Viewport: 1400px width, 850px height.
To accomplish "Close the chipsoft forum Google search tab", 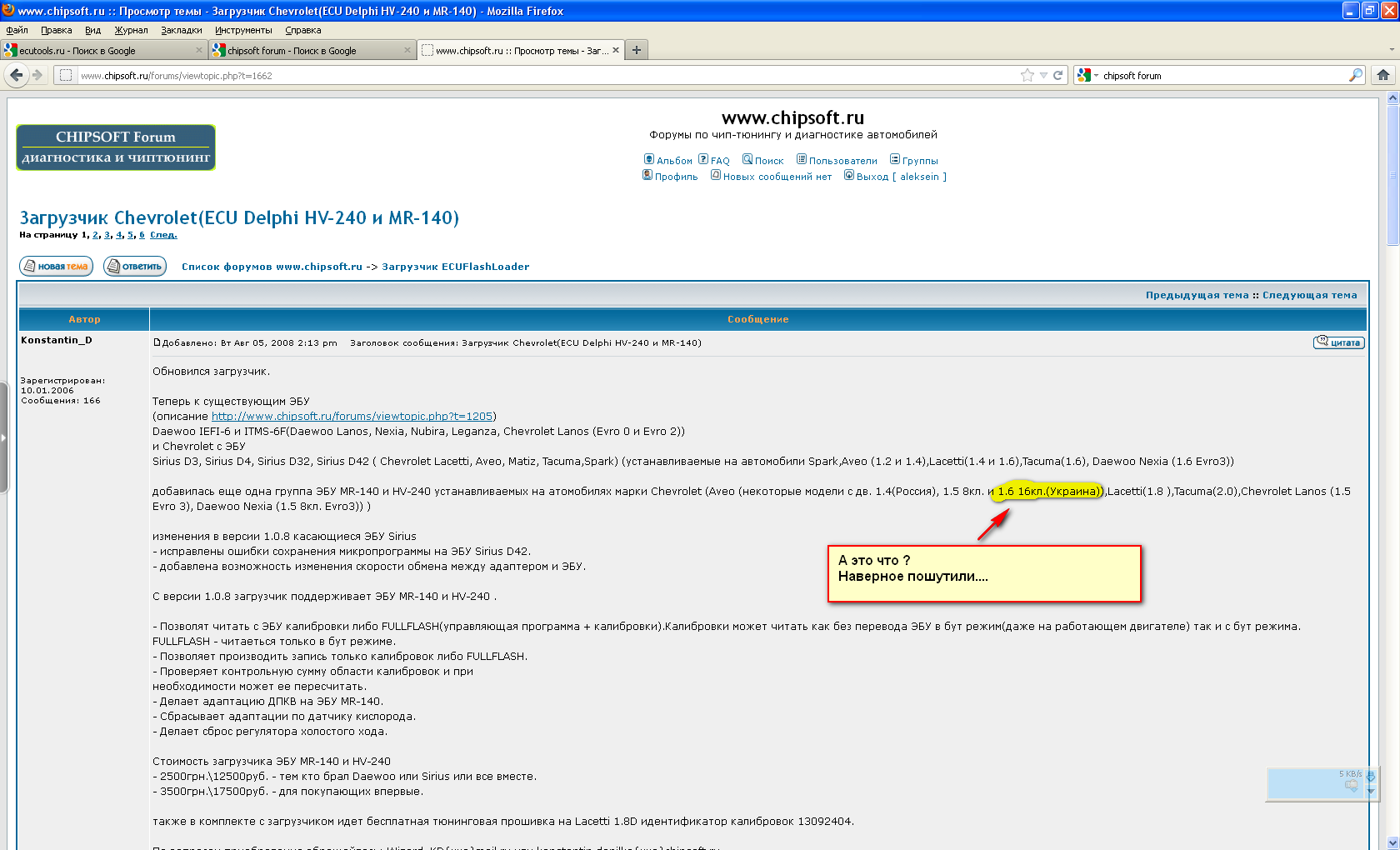I will tap(407, 50).
